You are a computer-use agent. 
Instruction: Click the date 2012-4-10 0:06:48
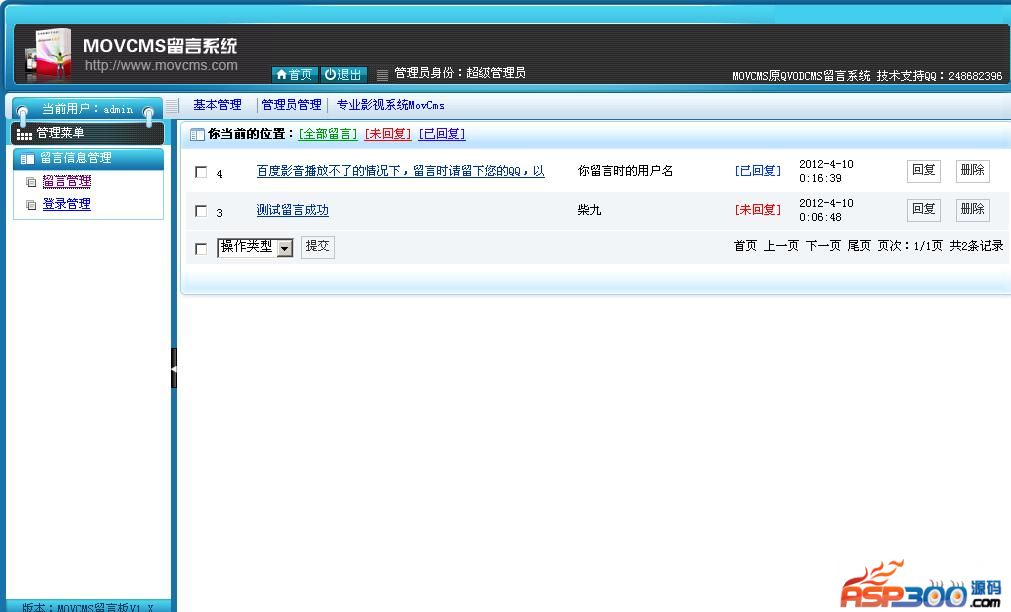[x=826, y=210]
